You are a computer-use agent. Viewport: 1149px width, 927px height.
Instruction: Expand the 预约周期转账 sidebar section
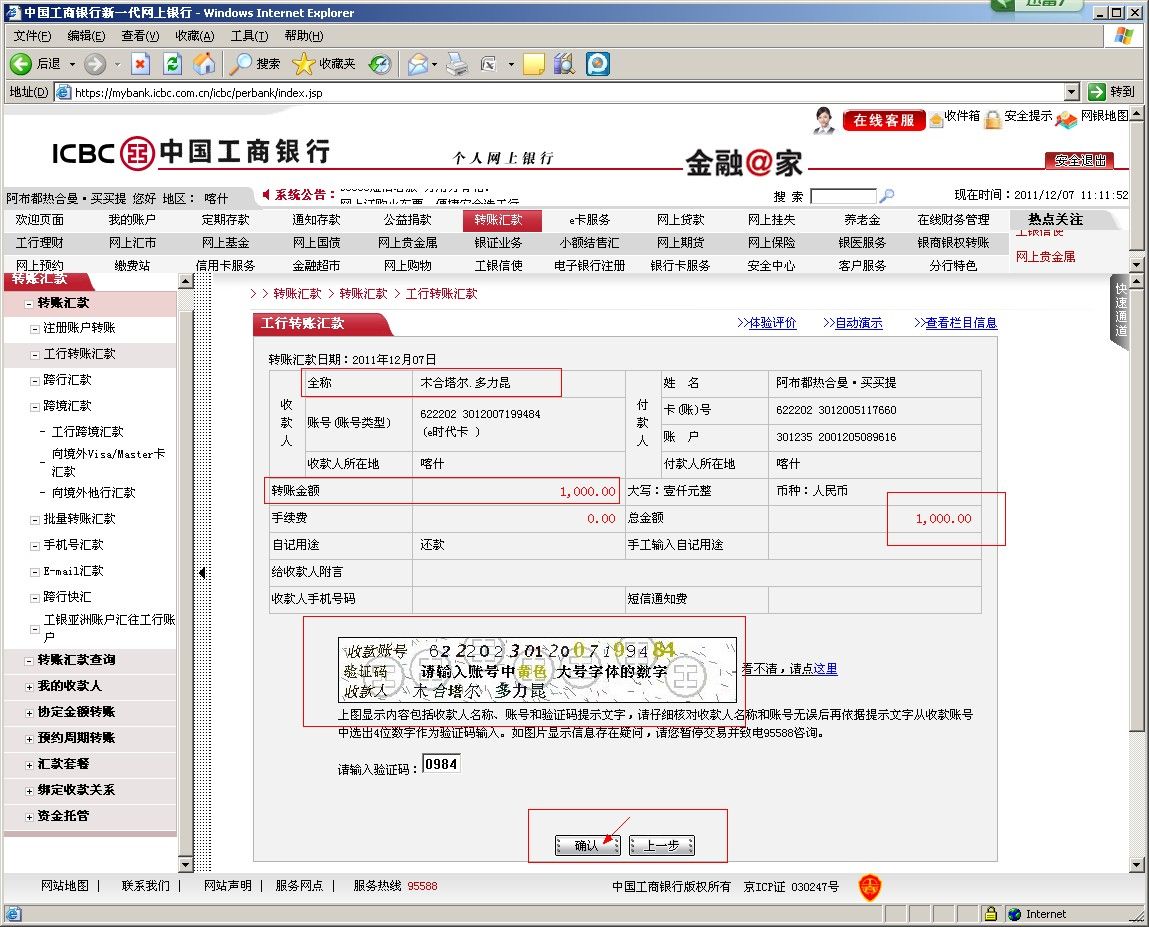(29, 739)
